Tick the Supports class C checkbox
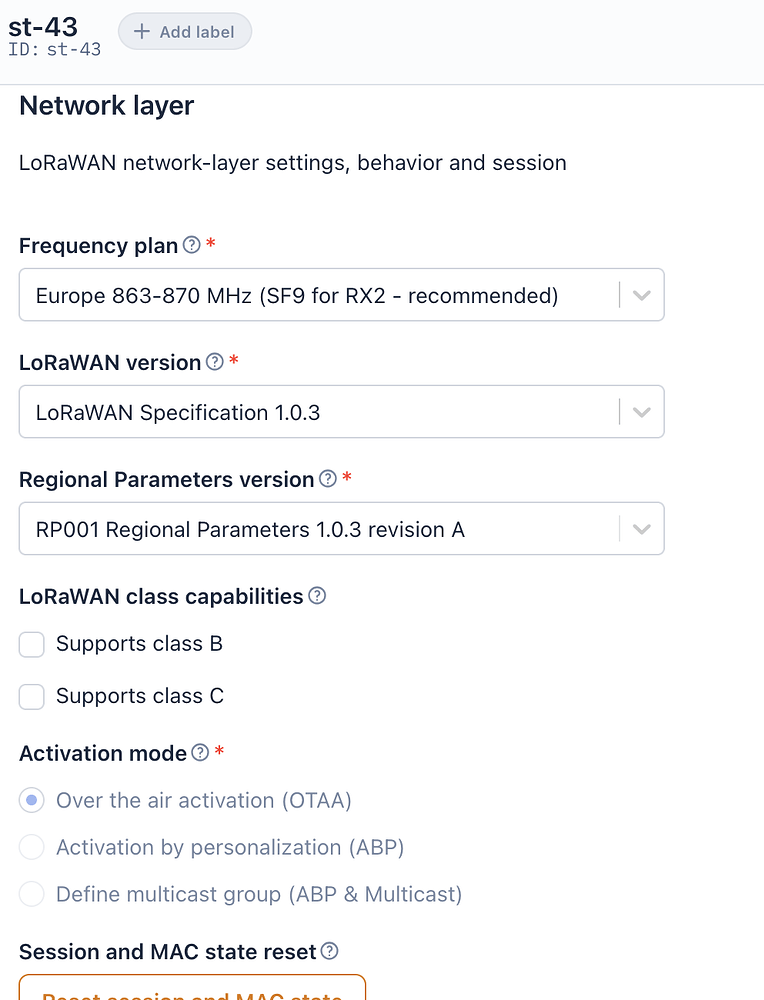Viewport: 764px width, 1000px height. pos(32,697)
